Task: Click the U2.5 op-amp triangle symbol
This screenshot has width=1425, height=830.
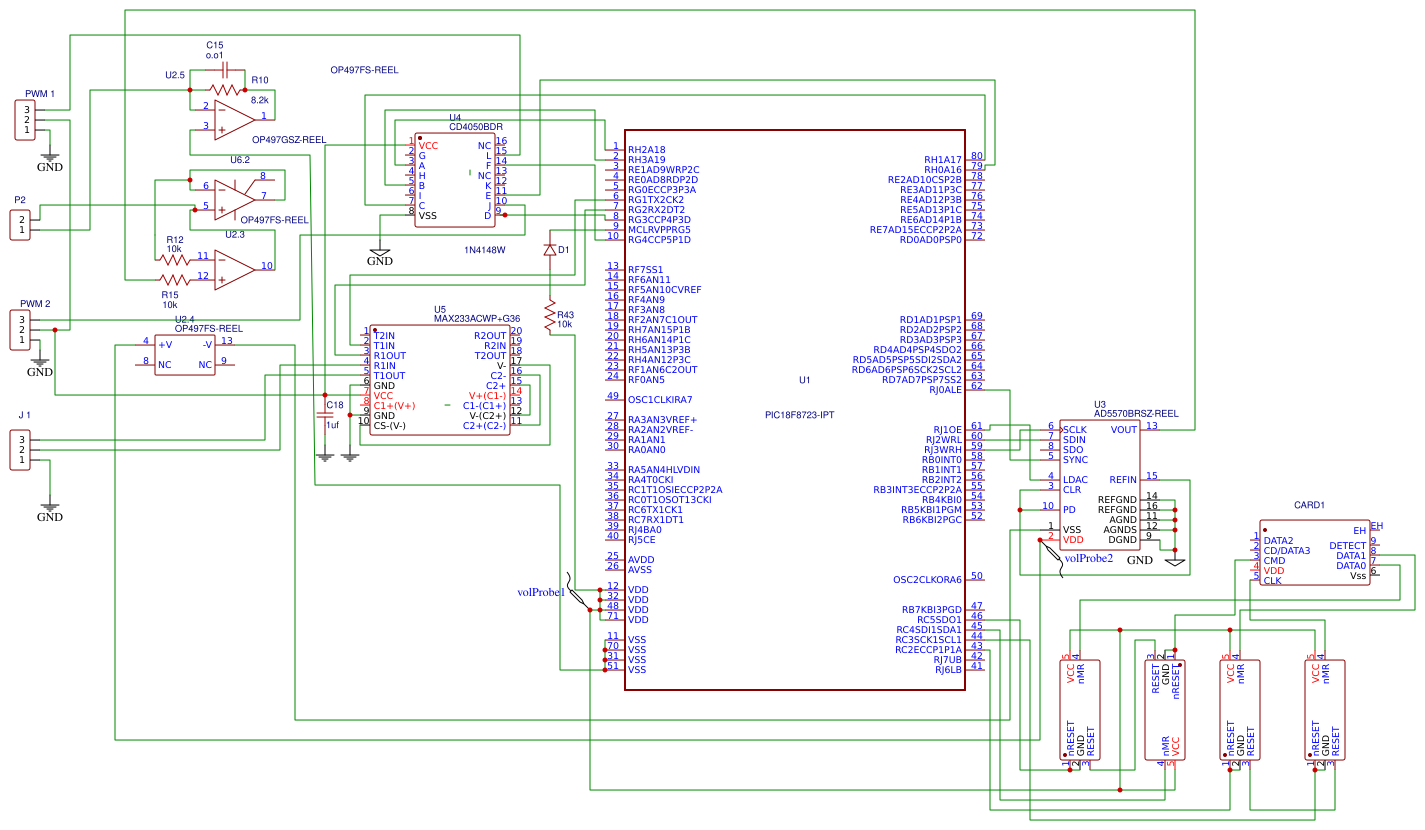Action: [233, 117]
